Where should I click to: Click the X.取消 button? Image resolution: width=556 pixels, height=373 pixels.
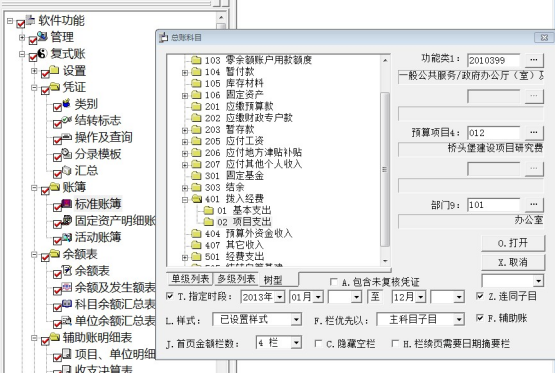tap(513, 262)
